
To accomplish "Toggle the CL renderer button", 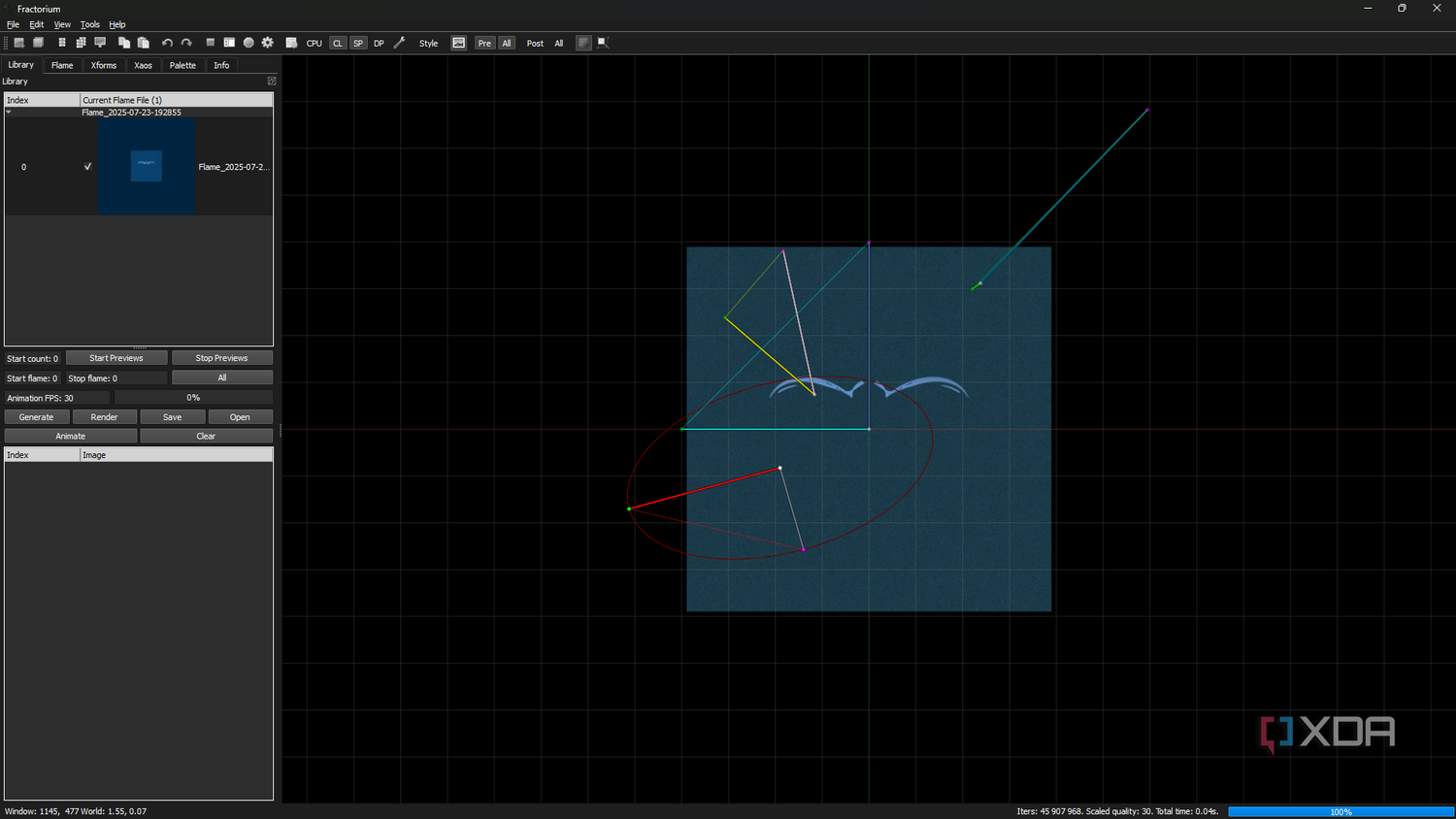I will pos(338,43).
